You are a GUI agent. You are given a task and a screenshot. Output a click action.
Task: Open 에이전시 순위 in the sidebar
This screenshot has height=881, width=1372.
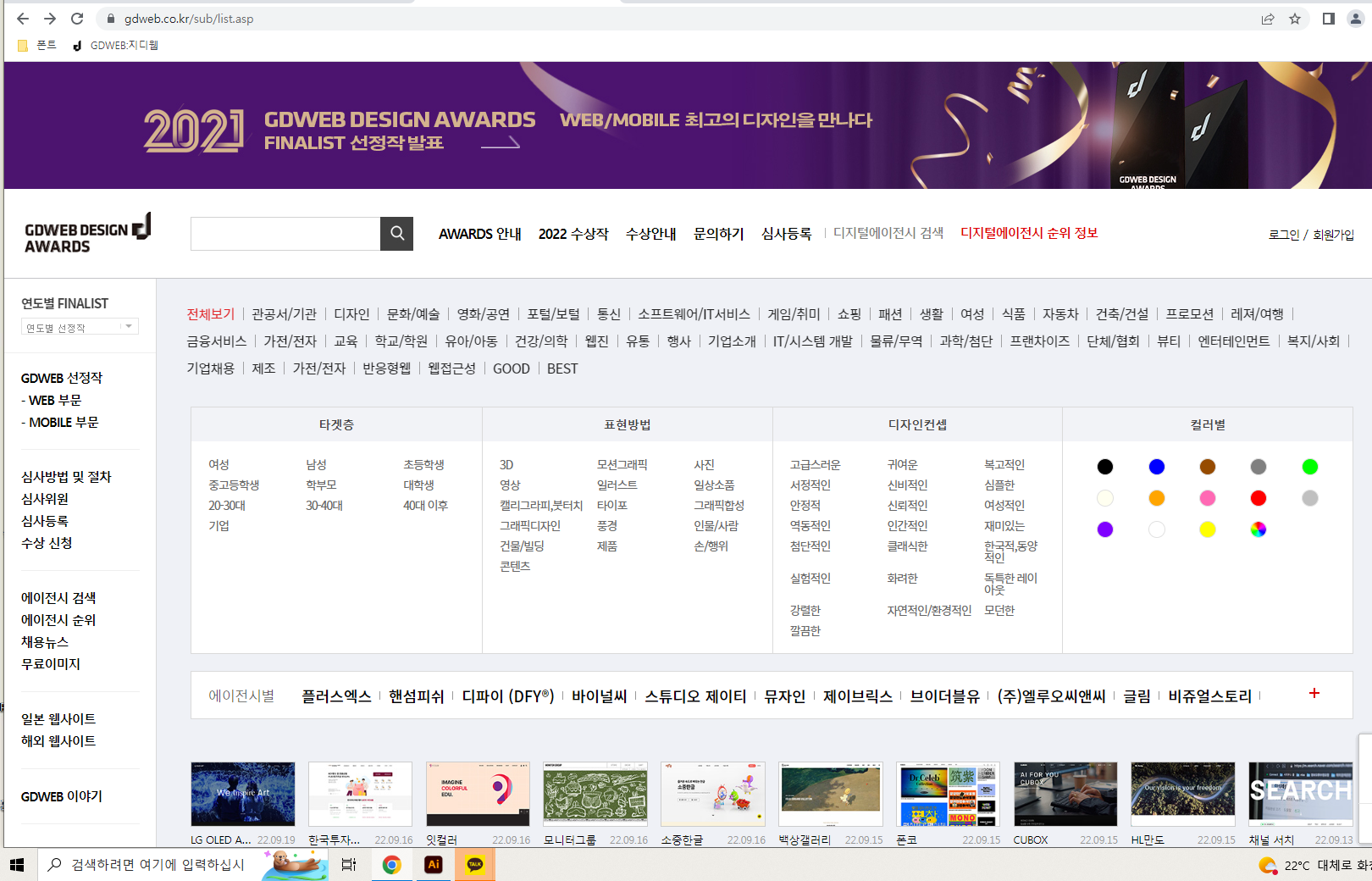point(58,620)
